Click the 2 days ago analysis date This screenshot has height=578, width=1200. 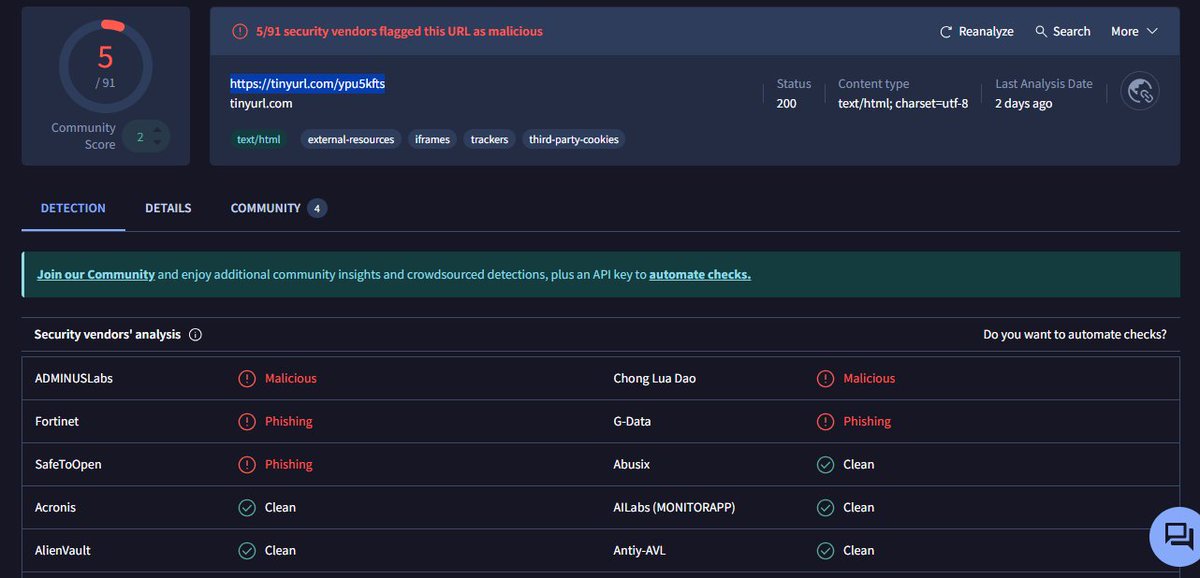click(x=1023, y=103)
